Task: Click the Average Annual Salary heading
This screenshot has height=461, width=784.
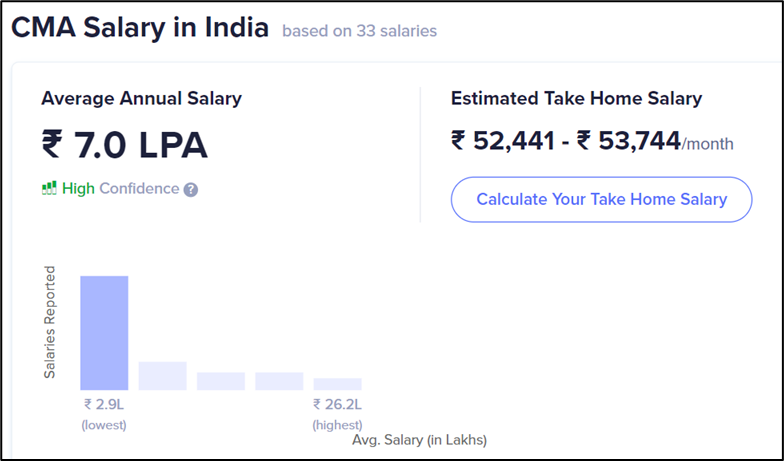Action: point(142,98)
